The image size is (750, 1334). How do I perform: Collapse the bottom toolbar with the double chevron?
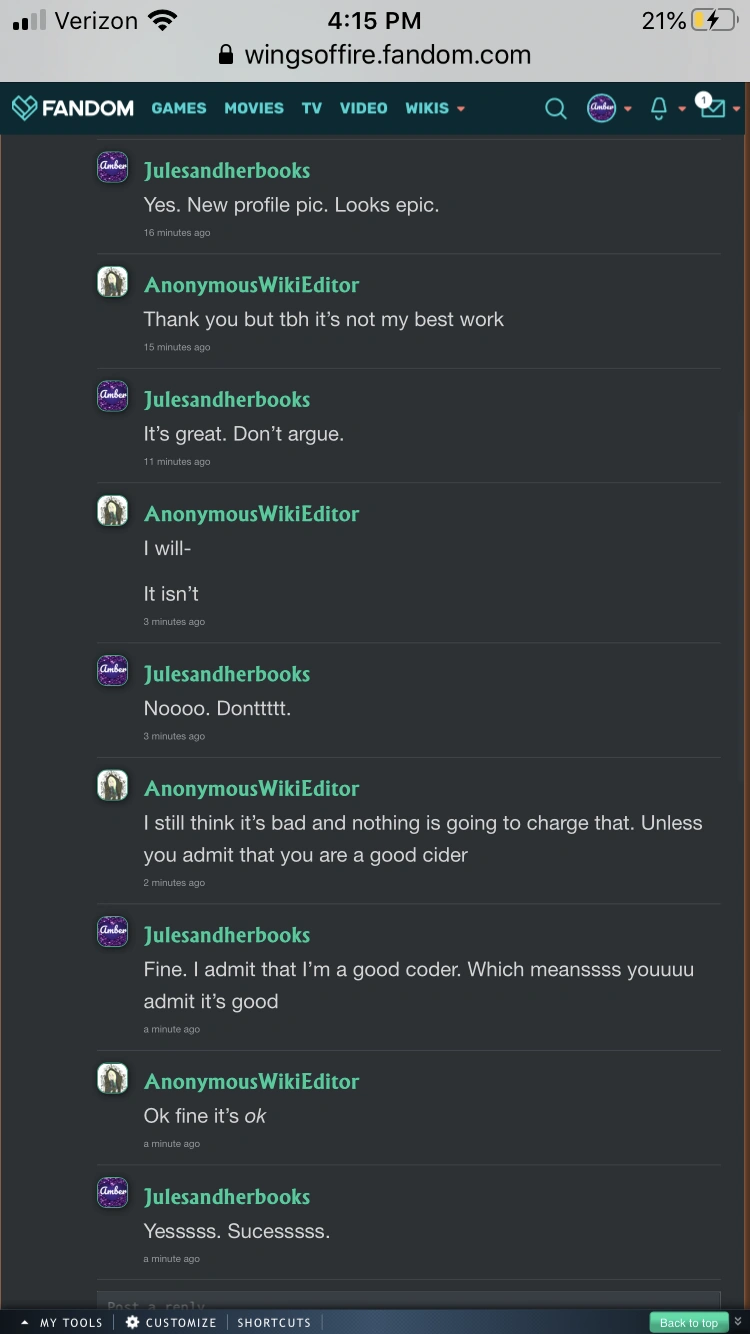[738, 1321]
